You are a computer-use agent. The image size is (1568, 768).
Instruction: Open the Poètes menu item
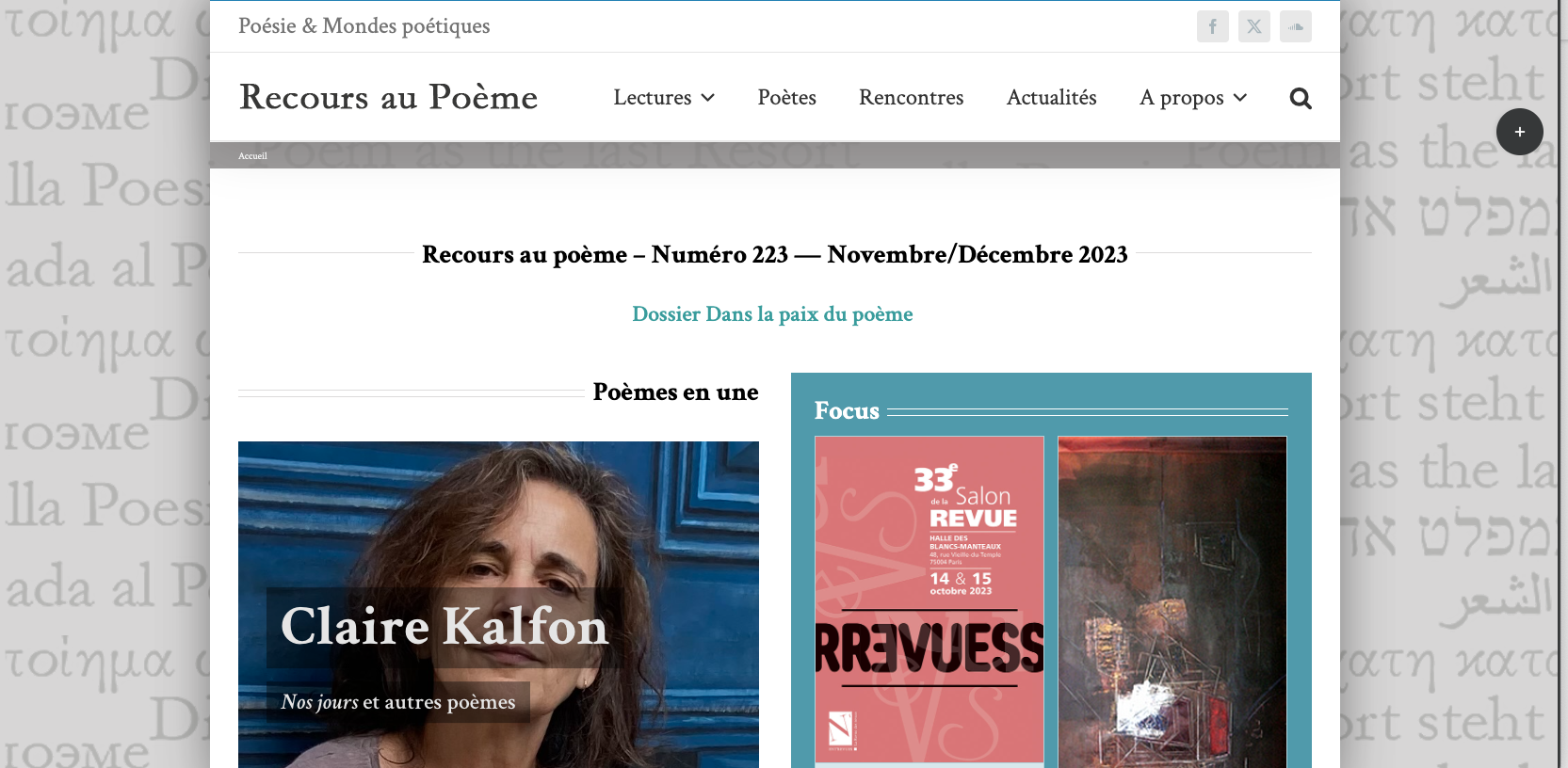click(787, 98)
